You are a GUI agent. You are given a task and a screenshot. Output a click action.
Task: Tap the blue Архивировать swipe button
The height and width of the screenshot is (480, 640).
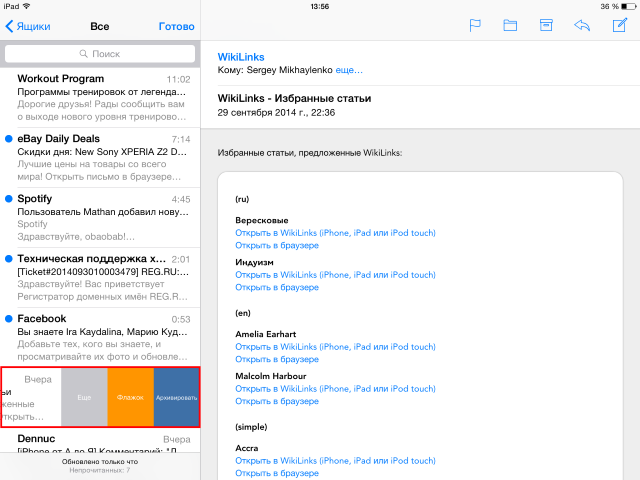pyautogui.click(x=176, y=397)
